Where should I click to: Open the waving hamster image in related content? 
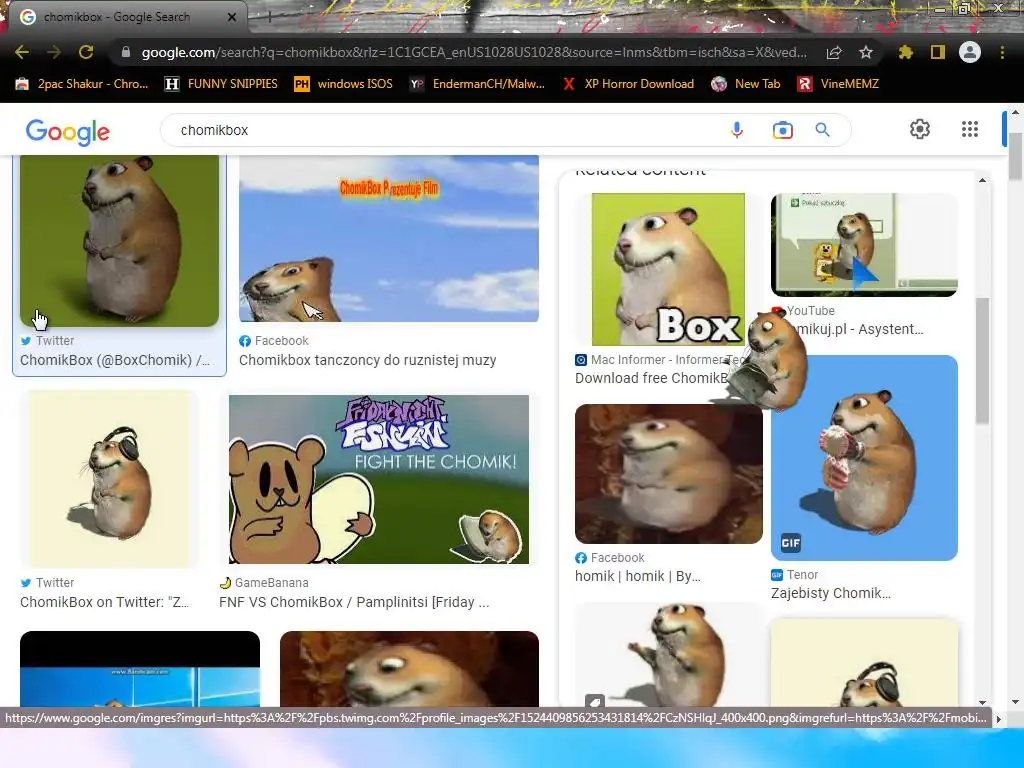(669, 655)
